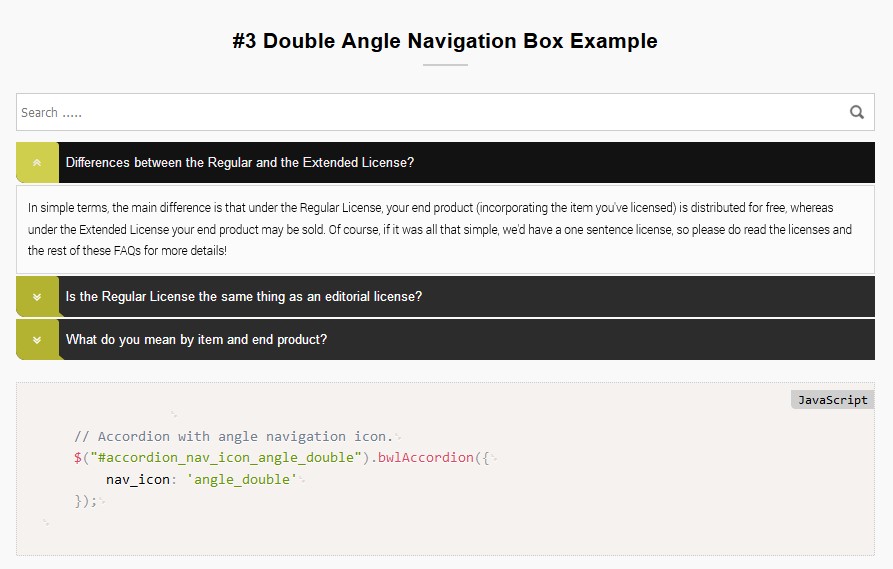893x569 pixels.
Task: Expand double-angle icon beside item and end product question
Action: (37, 340)
